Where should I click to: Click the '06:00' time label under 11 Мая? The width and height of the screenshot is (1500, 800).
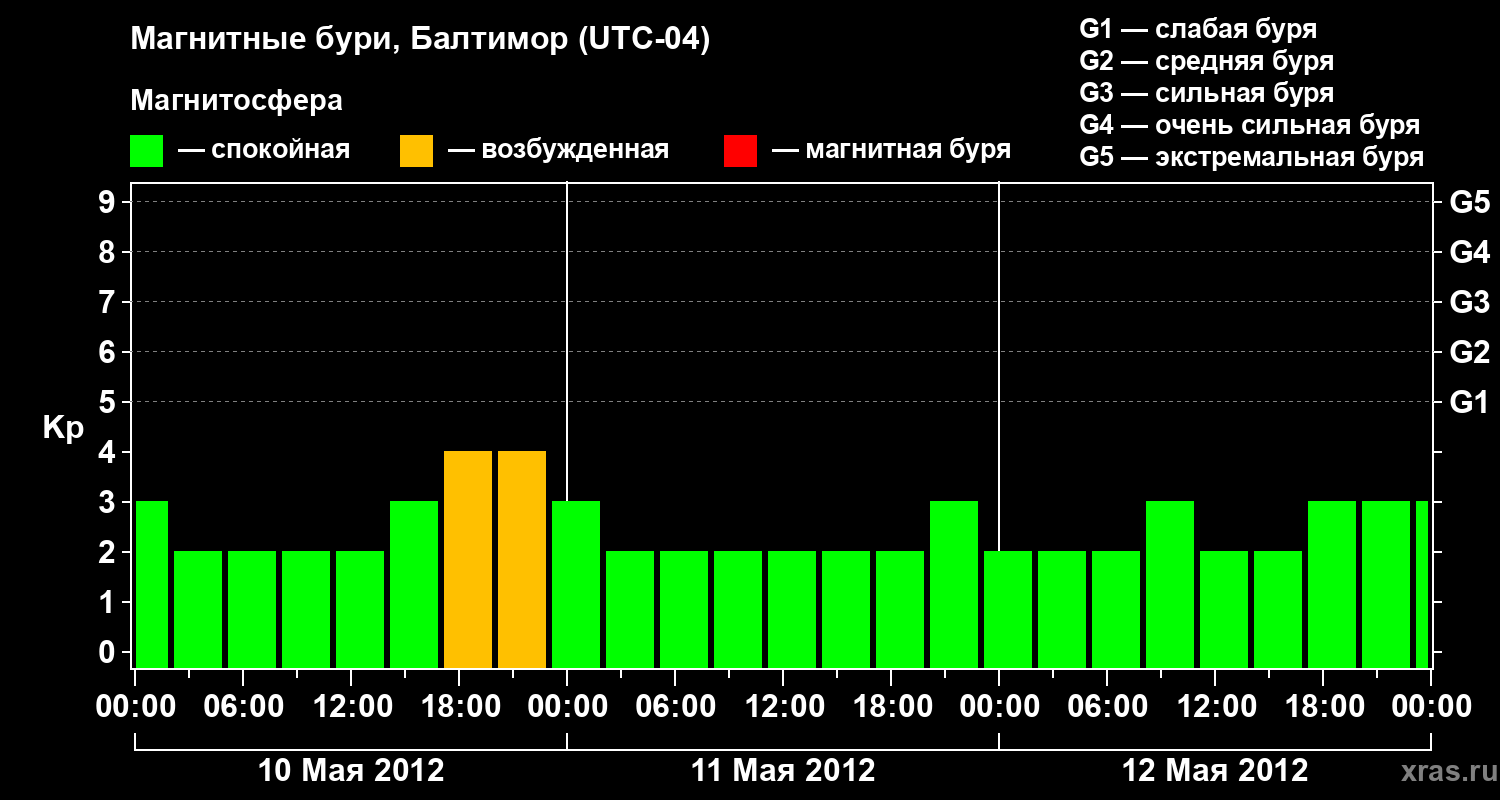point(675,707)
